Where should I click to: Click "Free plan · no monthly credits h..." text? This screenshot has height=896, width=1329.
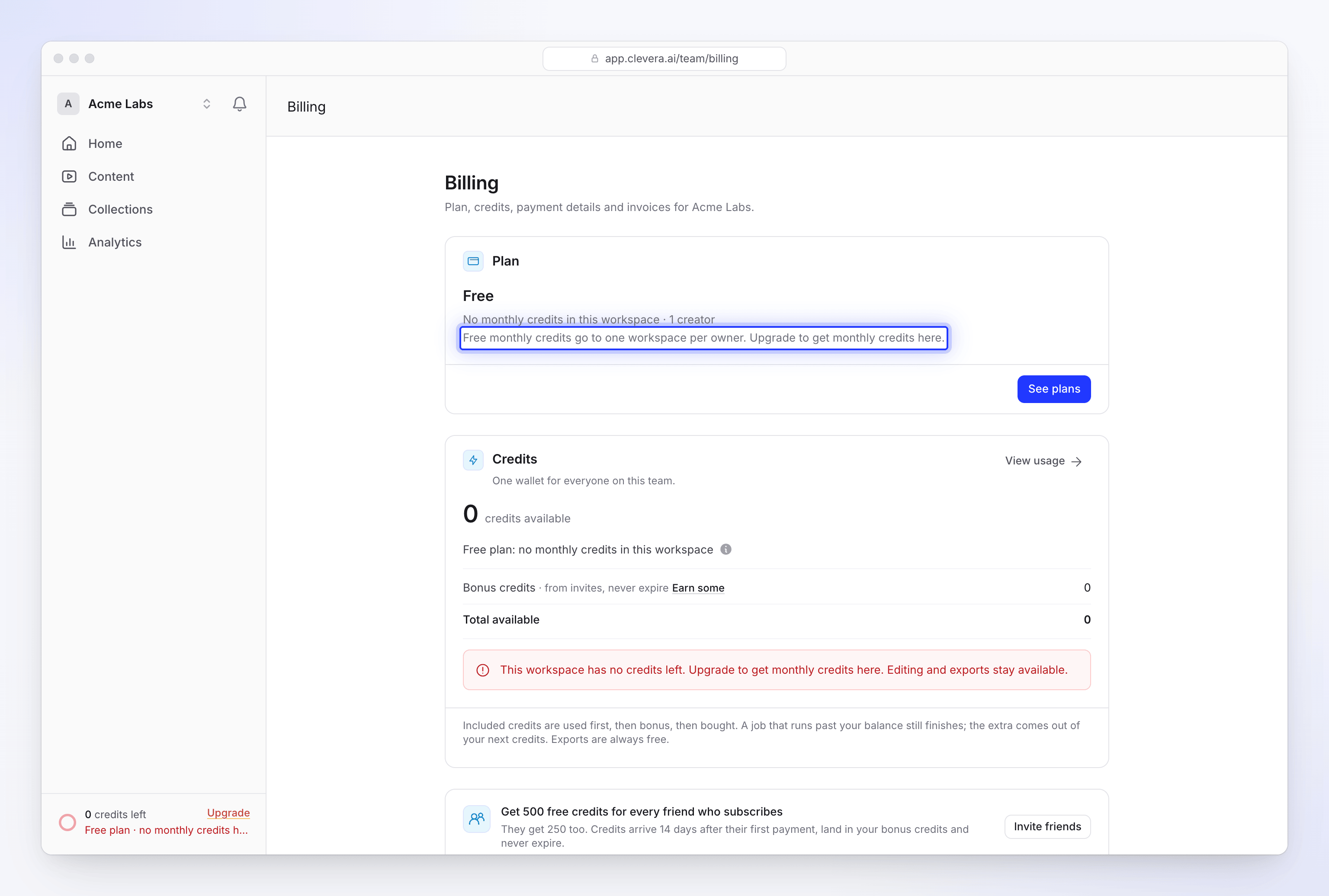pos(166,830)
